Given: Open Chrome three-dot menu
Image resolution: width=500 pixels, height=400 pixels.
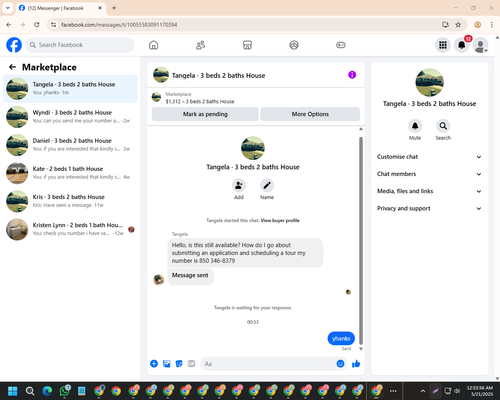Looking at the screenshot, I should (x=492, y=25).
